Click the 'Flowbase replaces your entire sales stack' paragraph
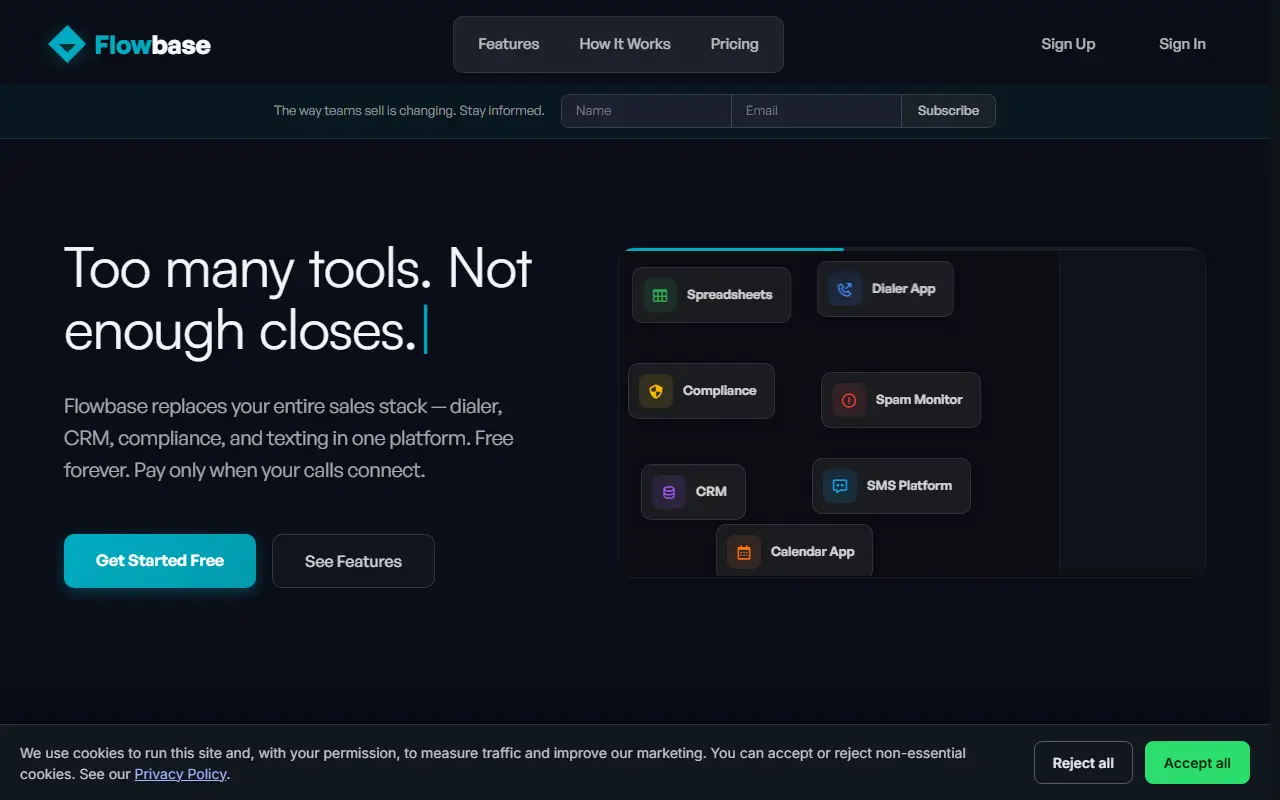Image resolution: width=1280 pixels, height=800 pixels. click(x=289, y=438)
